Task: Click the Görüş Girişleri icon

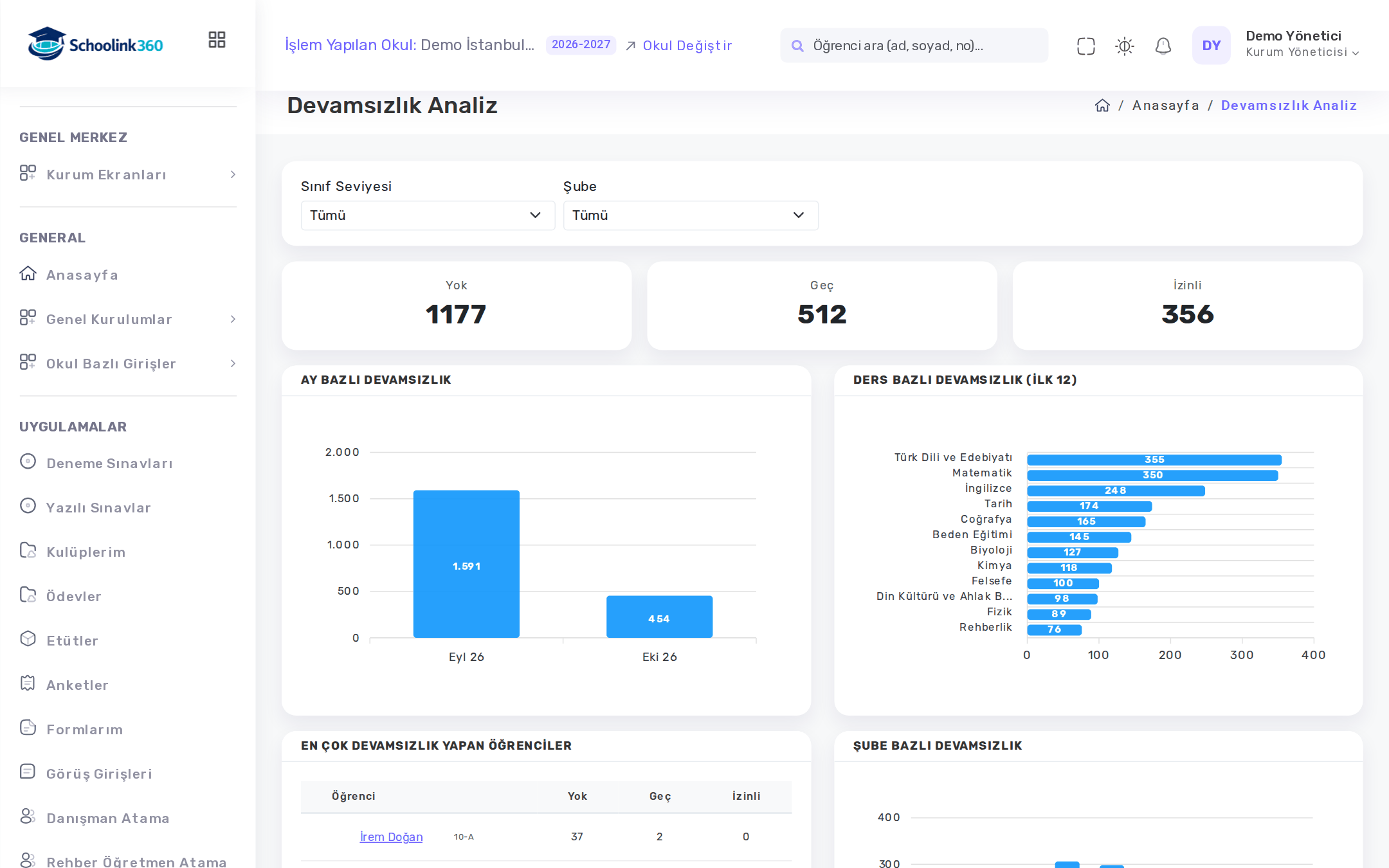Action: [x=28, y=772]
